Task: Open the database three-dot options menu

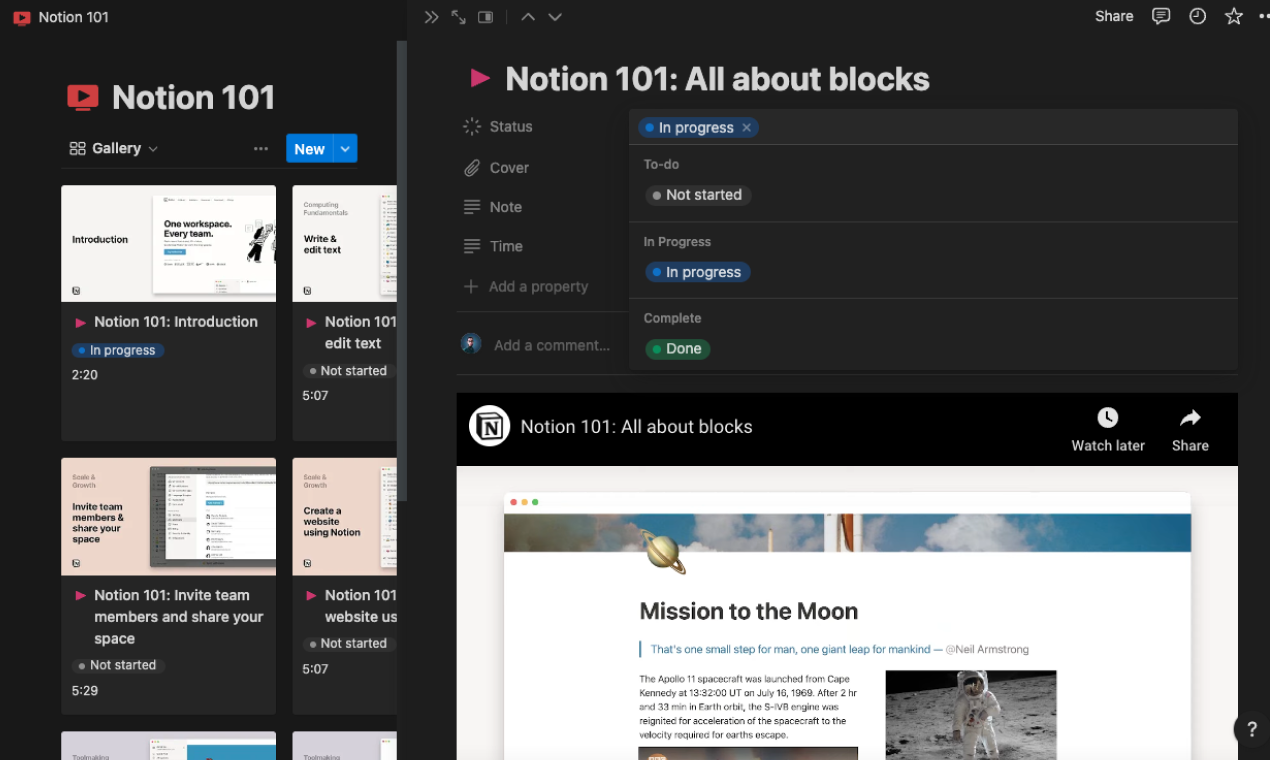Action: click(x=261, y=148)
